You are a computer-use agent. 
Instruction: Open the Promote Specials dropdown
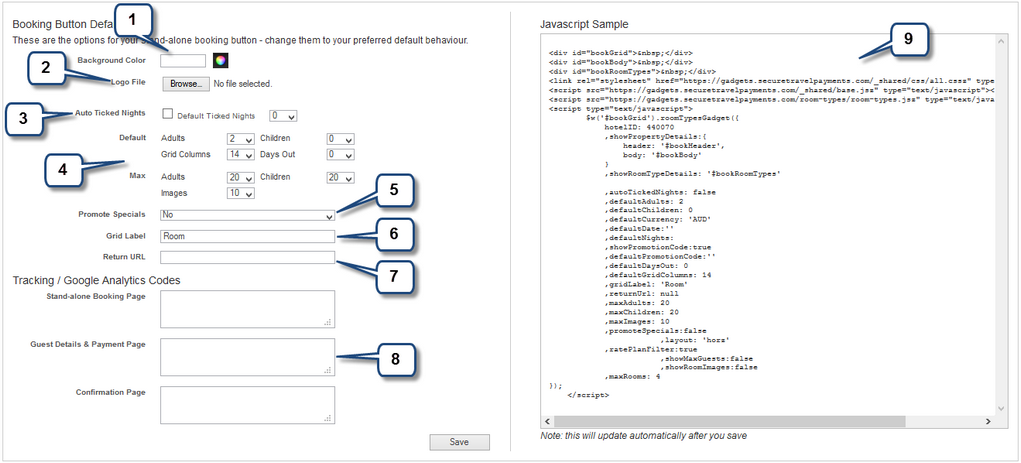pyautogui.click(x=247, y=215)
